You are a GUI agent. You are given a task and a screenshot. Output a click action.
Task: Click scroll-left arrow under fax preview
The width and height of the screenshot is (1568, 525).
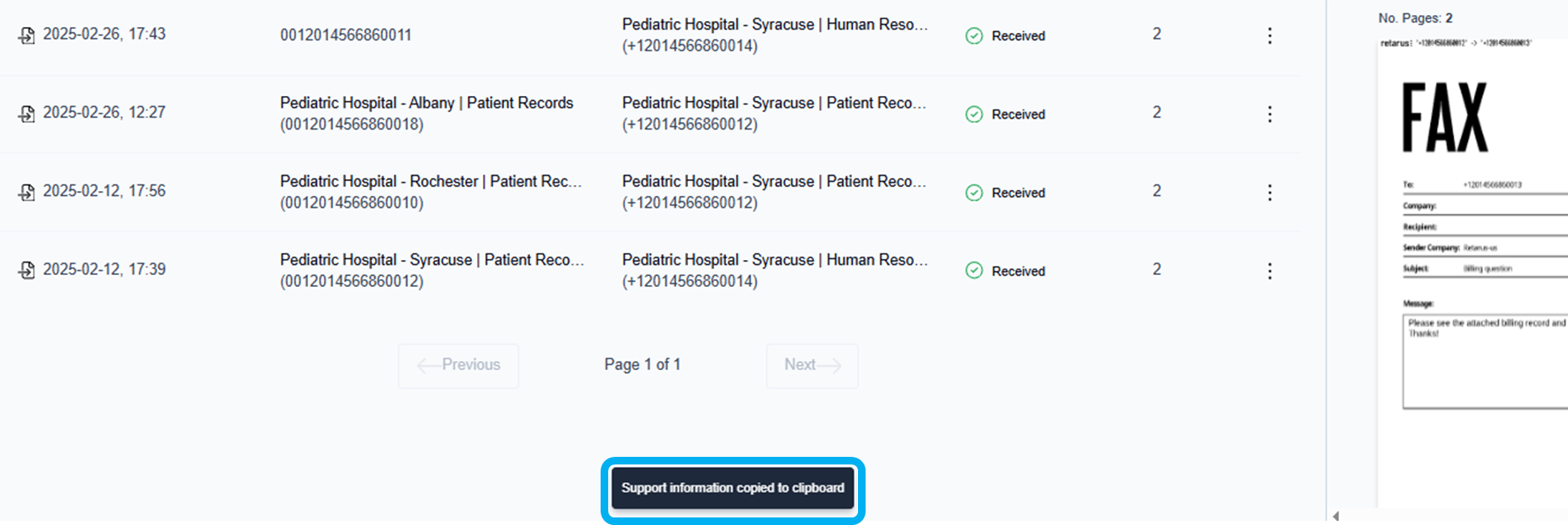[1336, 516]
